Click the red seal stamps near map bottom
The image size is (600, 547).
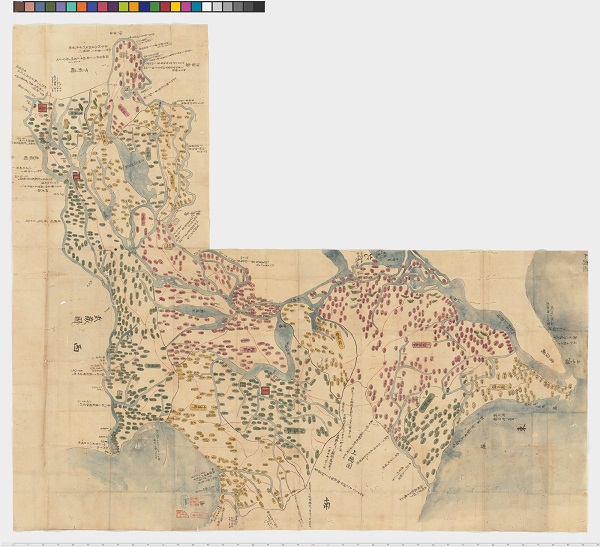pyautogui.click(x=193, y=507)
